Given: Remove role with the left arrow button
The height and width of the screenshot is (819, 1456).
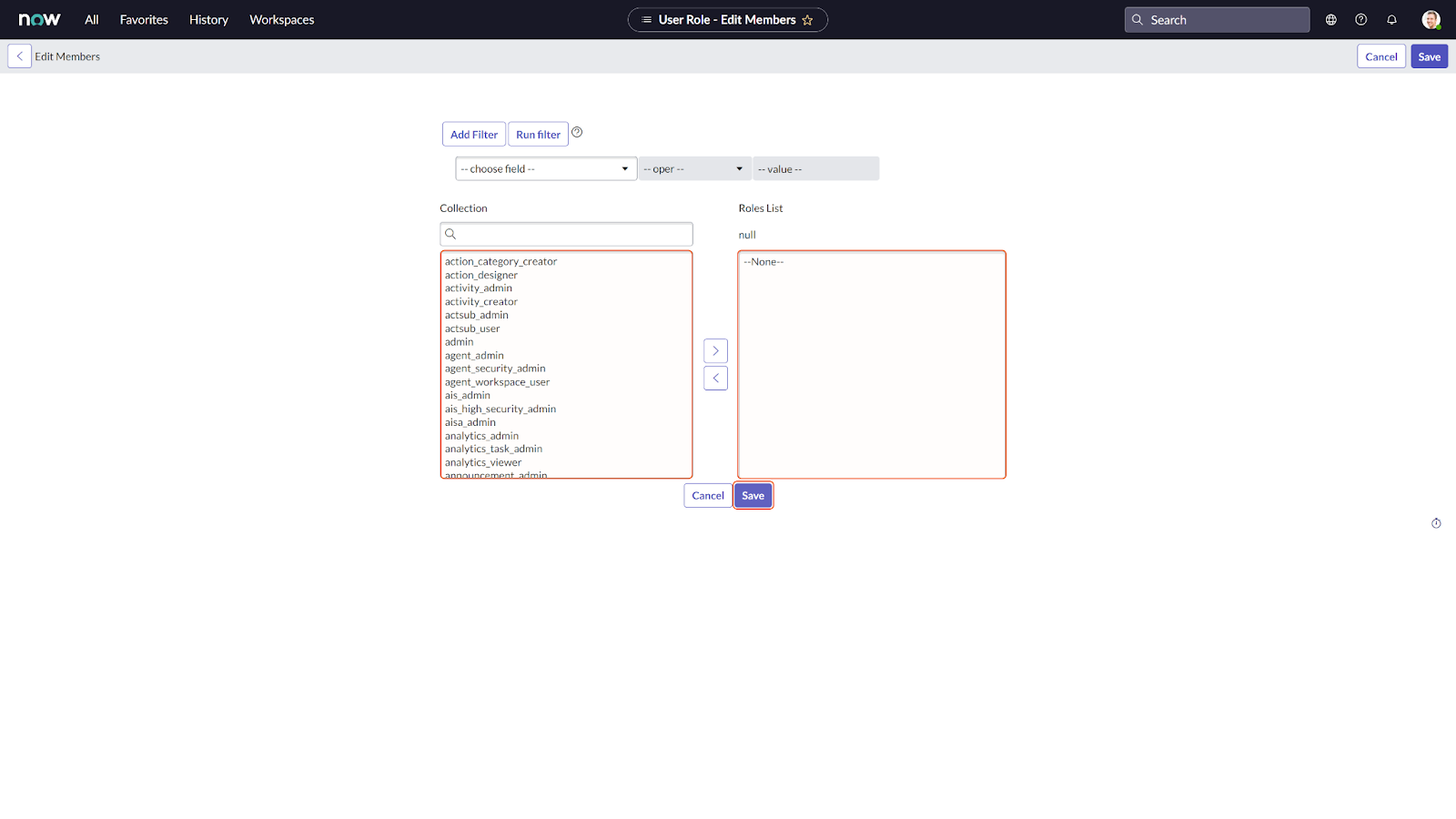Looking at the screenshot, I should pyautogui.click(x=715, y=378).
